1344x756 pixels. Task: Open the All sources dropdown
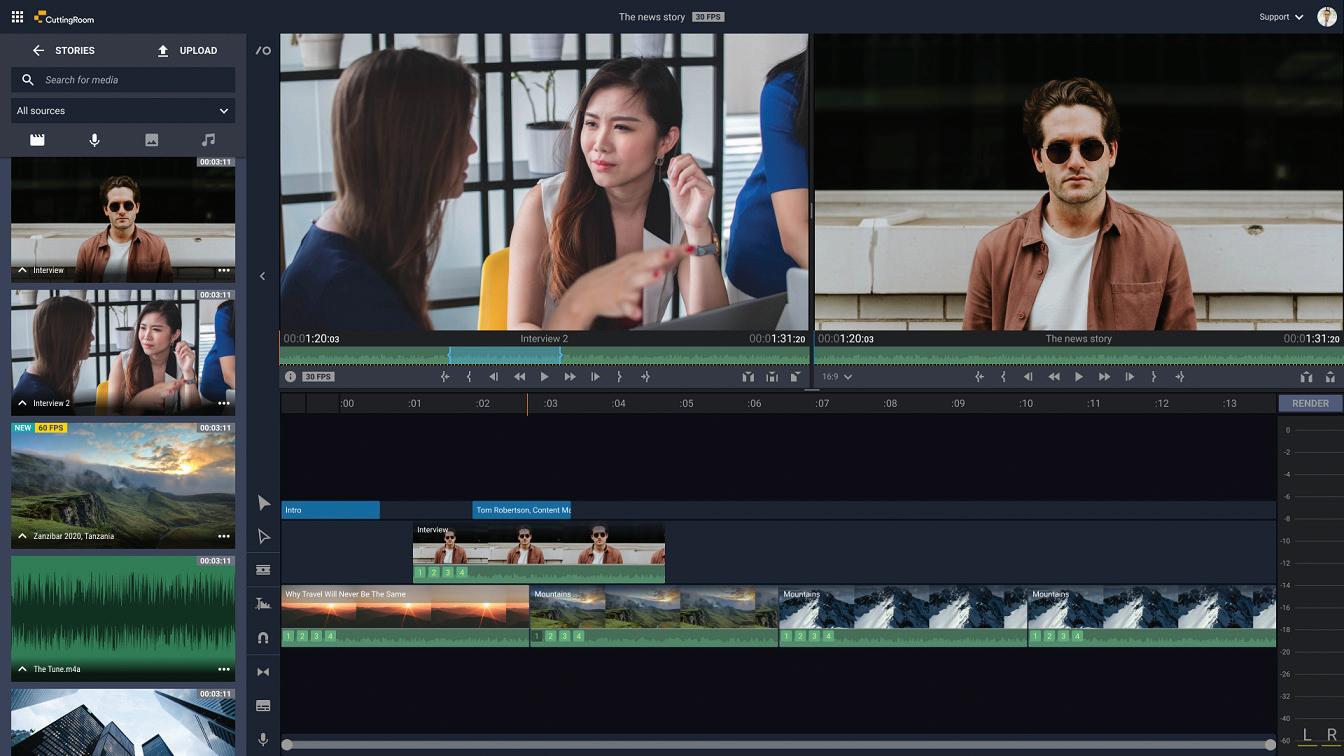click(123, 111)
